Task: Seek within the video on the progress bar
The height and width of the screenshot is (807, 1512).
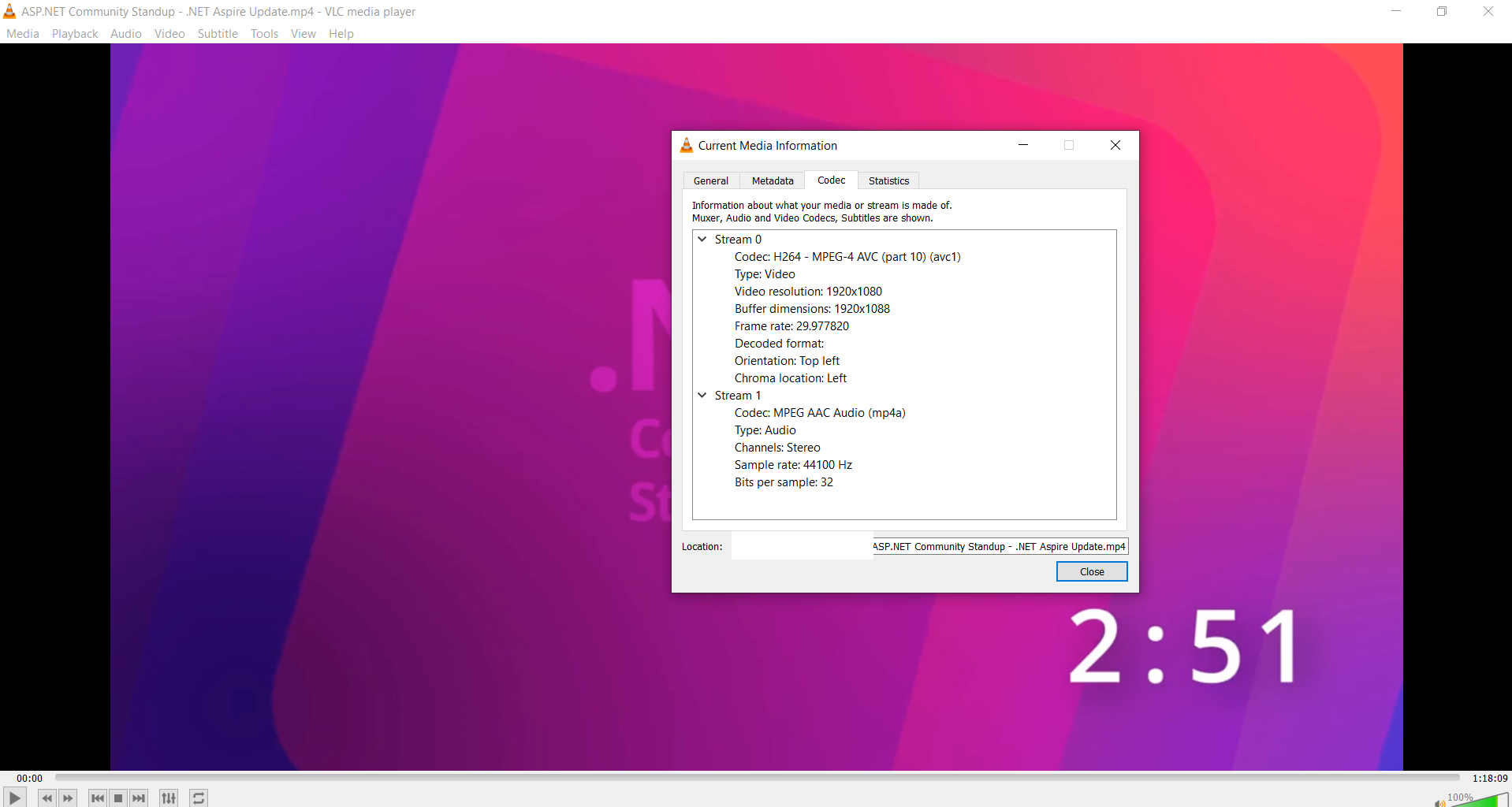Action: [x=757, y=778]
